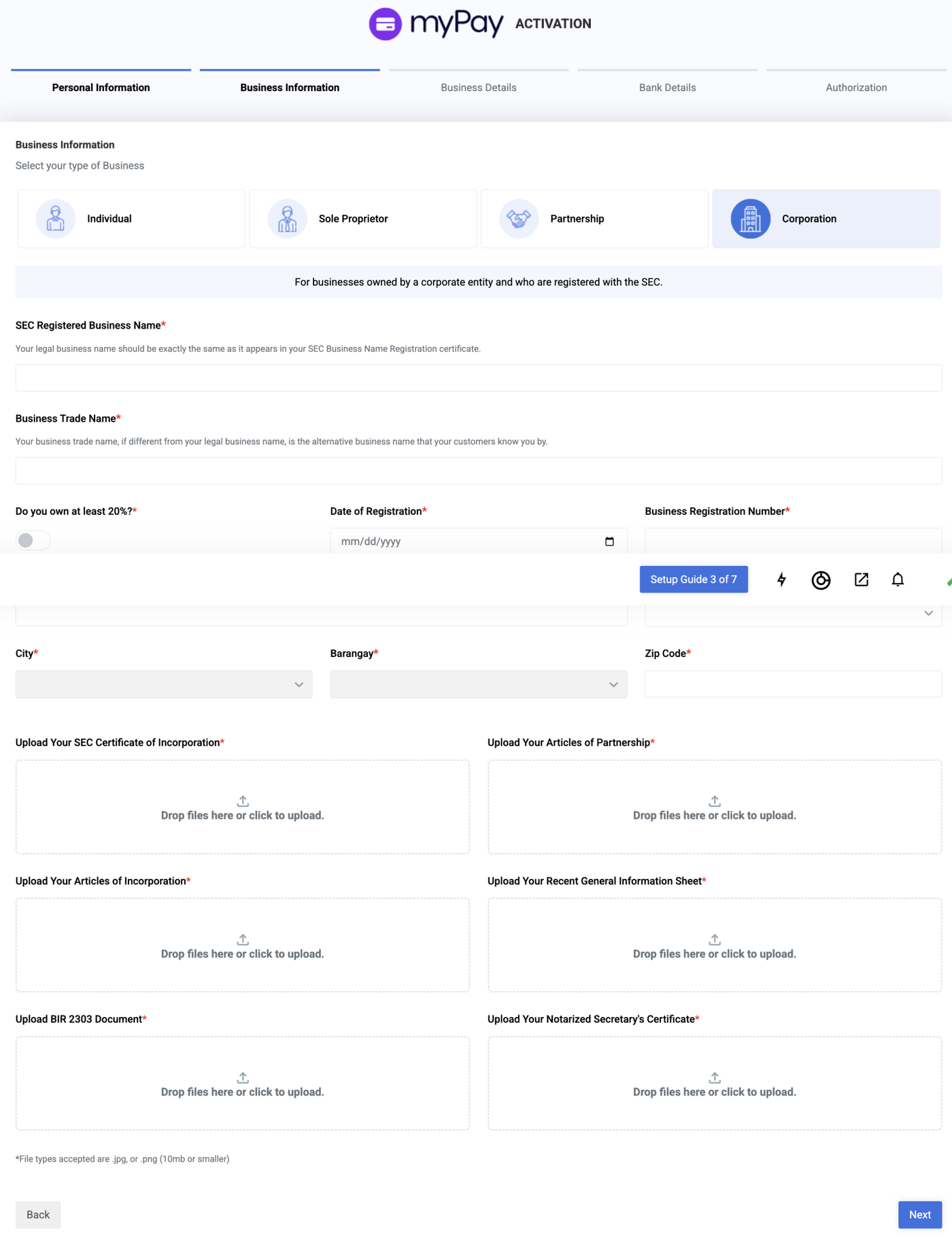Toggle the 'own at least 20%' switch
This screenshot has height=1240, width=952.
coord(33,540)
